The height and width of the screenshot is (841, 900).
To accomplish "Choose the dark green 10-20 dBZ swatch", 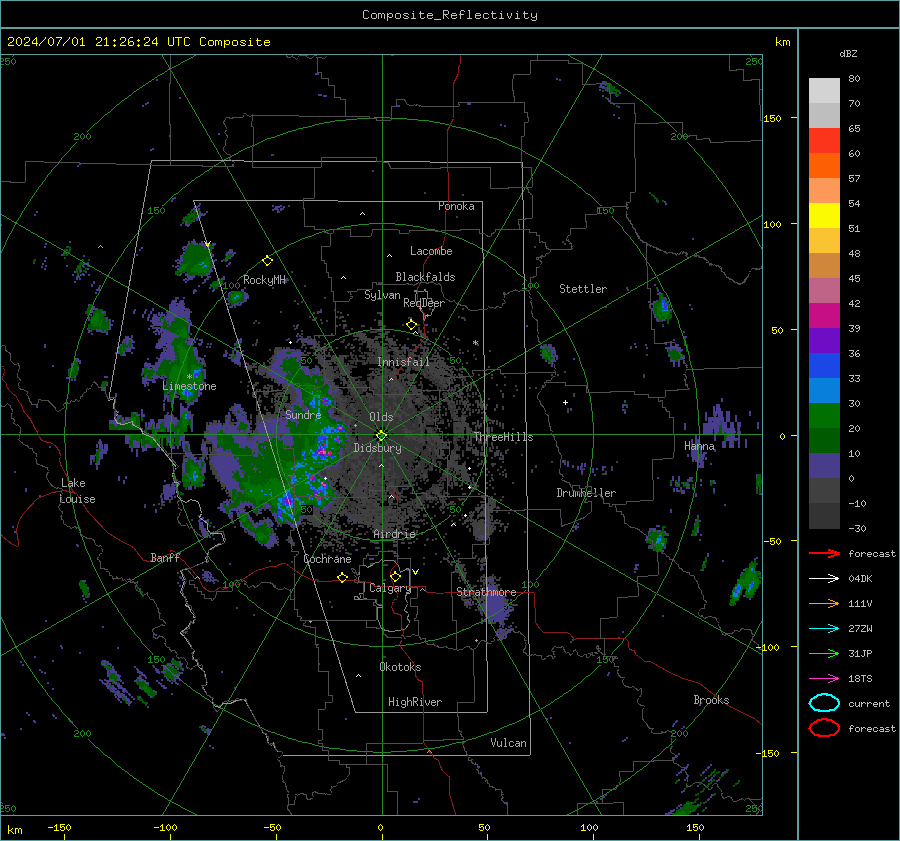I will coord(824,441).
